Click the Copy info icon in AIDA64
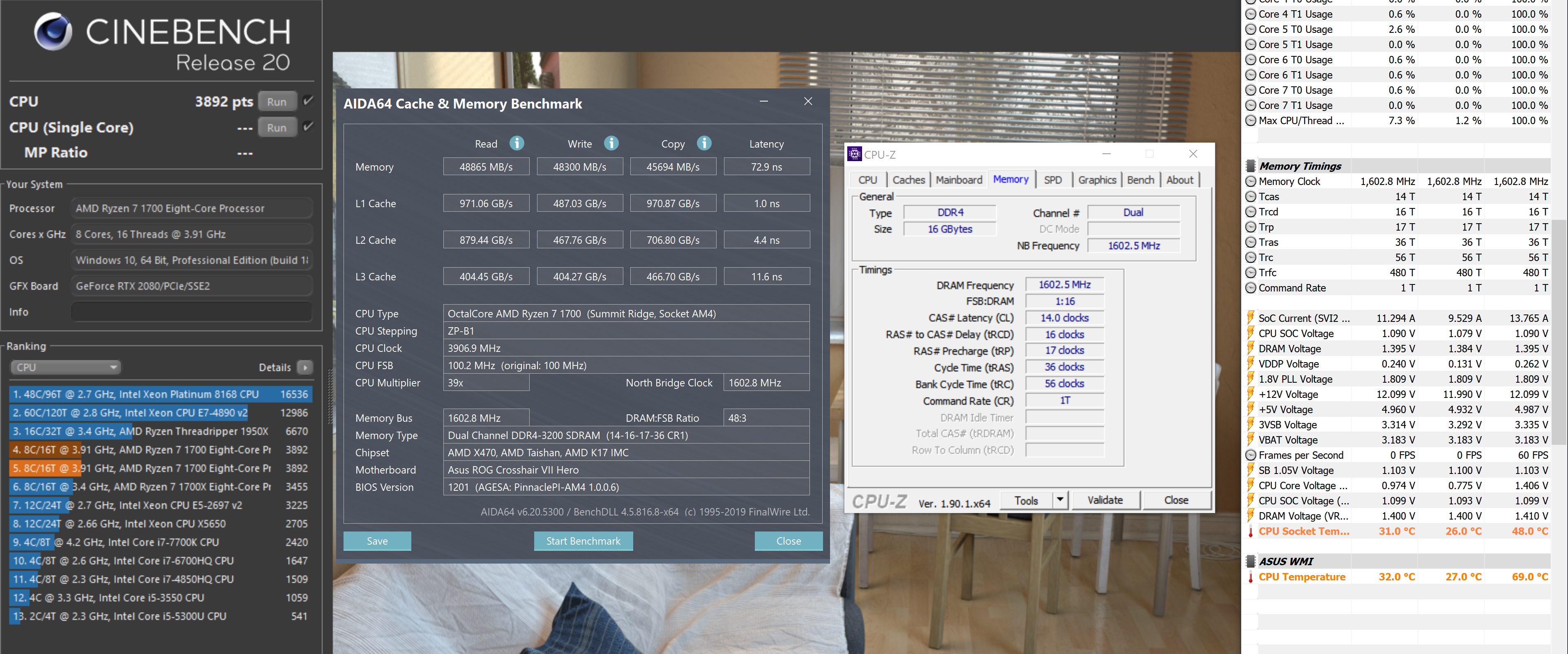The height and width of the screenshot is (654, 1568). [703, 143]
